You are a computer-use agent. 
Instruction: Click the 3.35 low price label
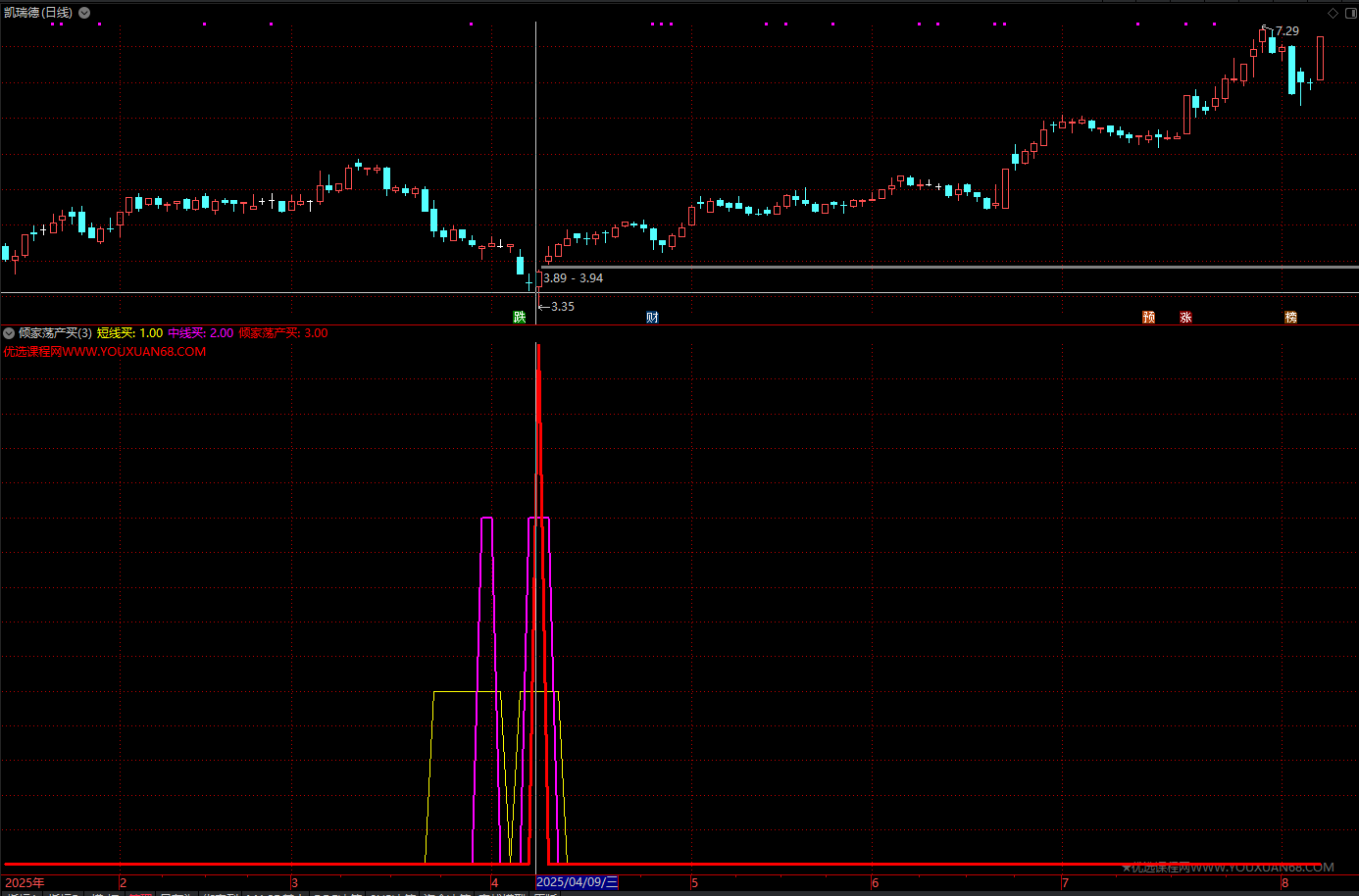(562, 307)
